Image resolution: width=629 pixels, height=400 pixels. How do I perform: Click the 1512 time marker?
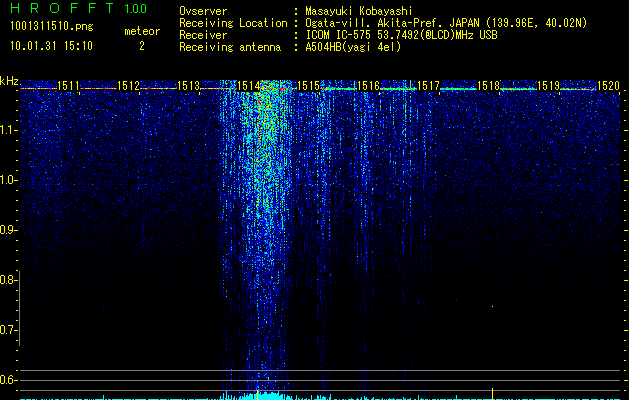point(128,86)
